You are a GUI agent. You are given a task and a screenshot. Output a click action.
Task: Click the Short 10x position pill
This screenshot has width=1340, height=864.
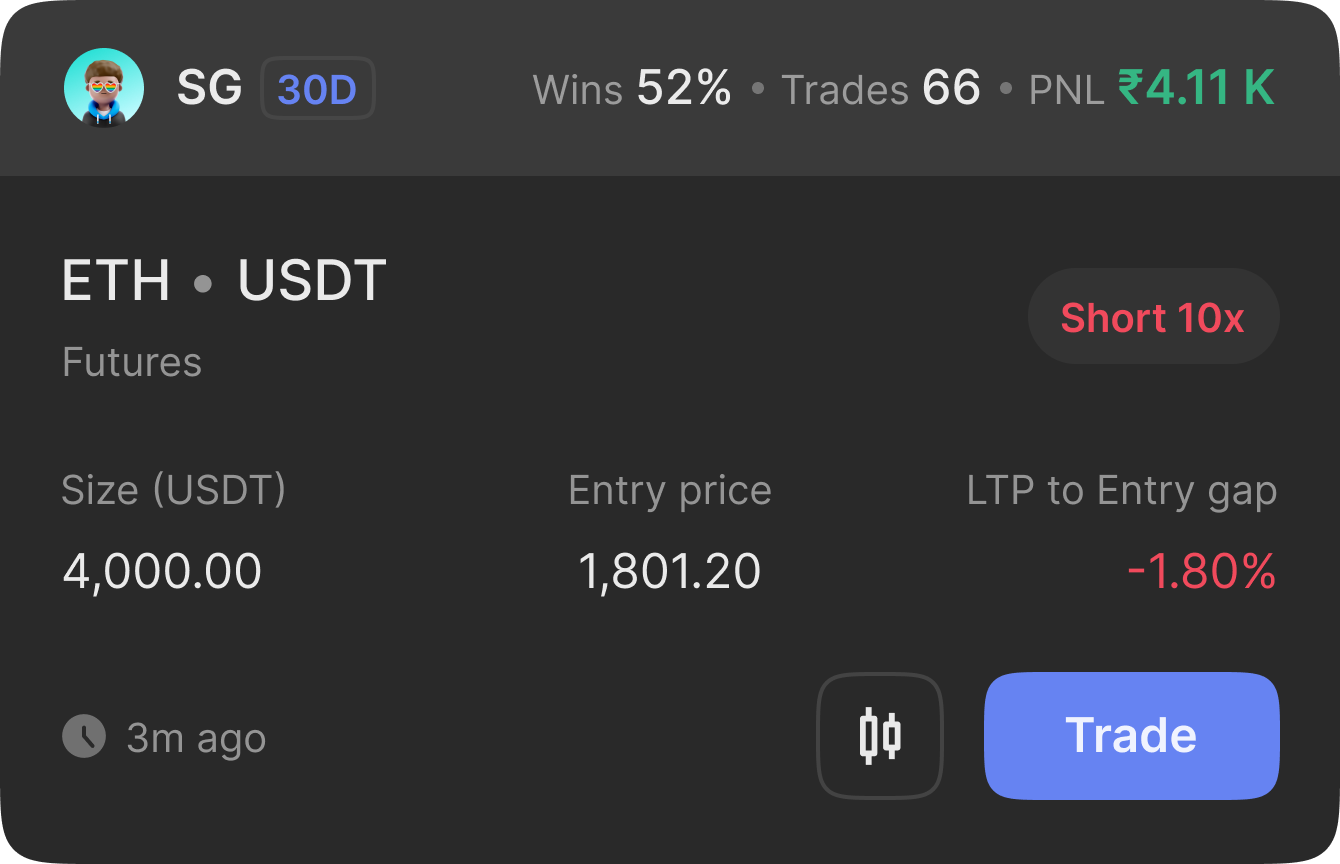click(x=1153, y=317)
